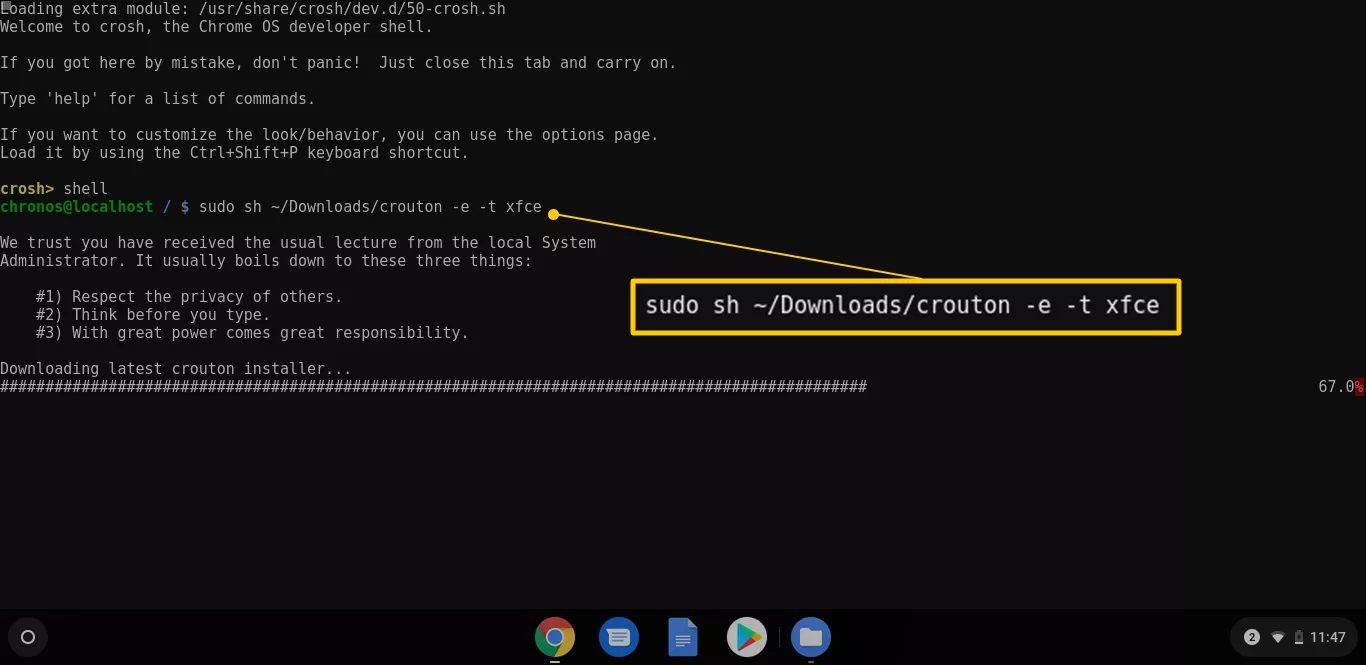Viewport: 1366px width, 665px height.
Task: Open Google Docs from the shelf
Action: pos(683,637)
